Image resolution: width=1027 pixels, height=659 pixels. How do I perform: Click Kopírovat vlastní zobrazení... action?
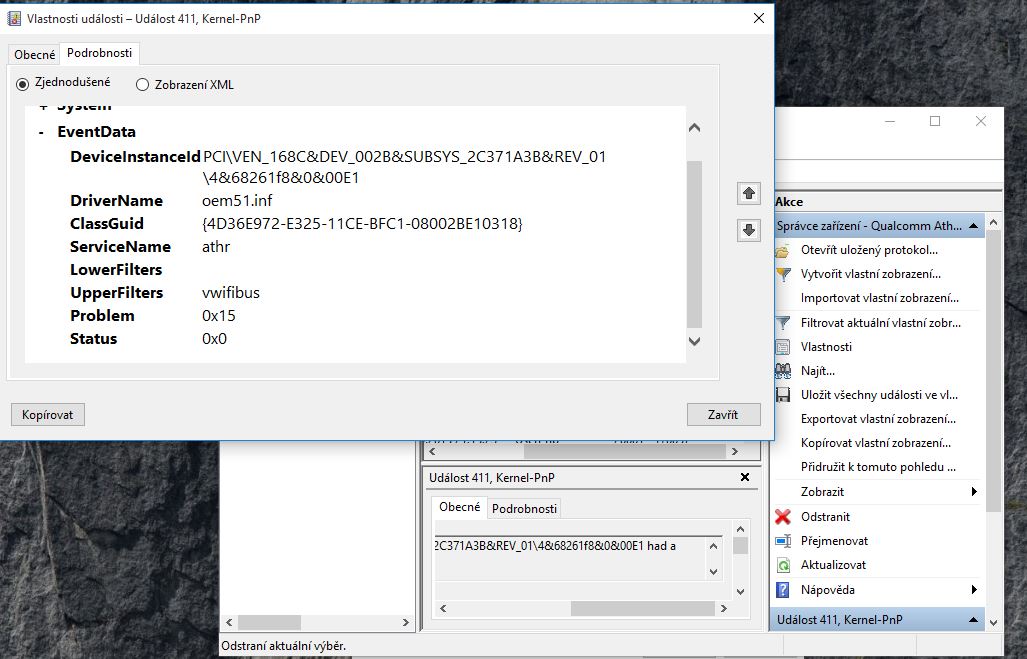tap(876, 443)
